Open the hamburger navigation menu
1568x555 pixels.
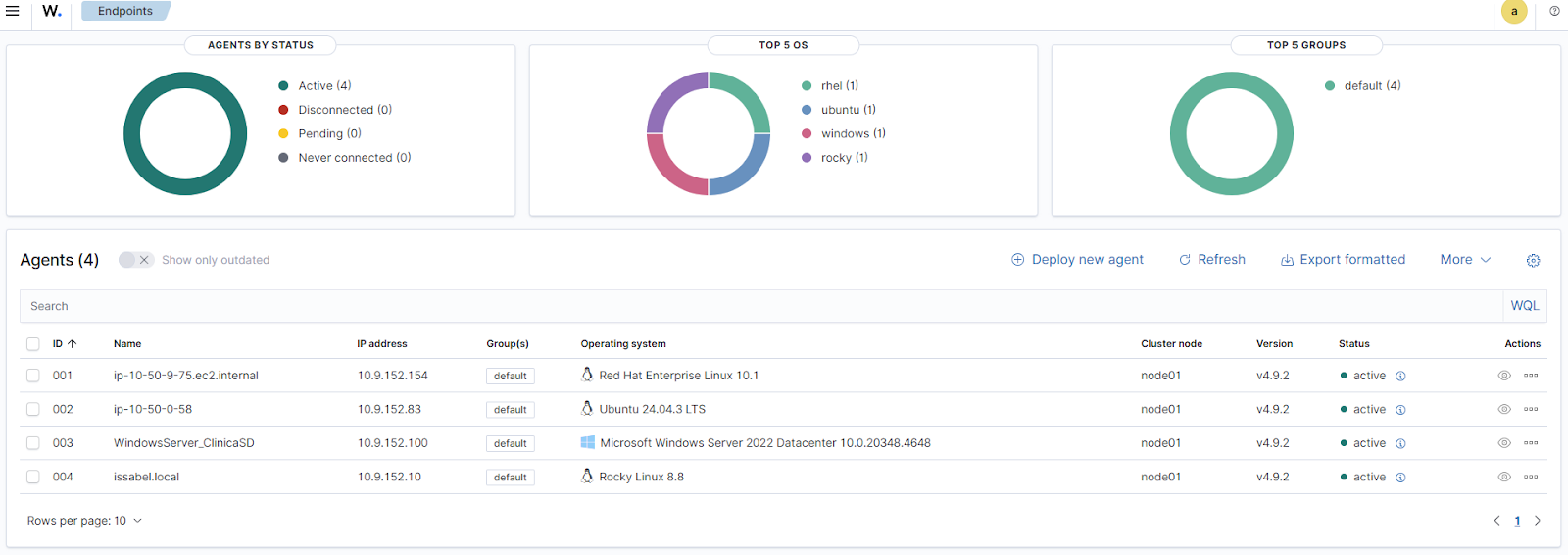[13, 11]
